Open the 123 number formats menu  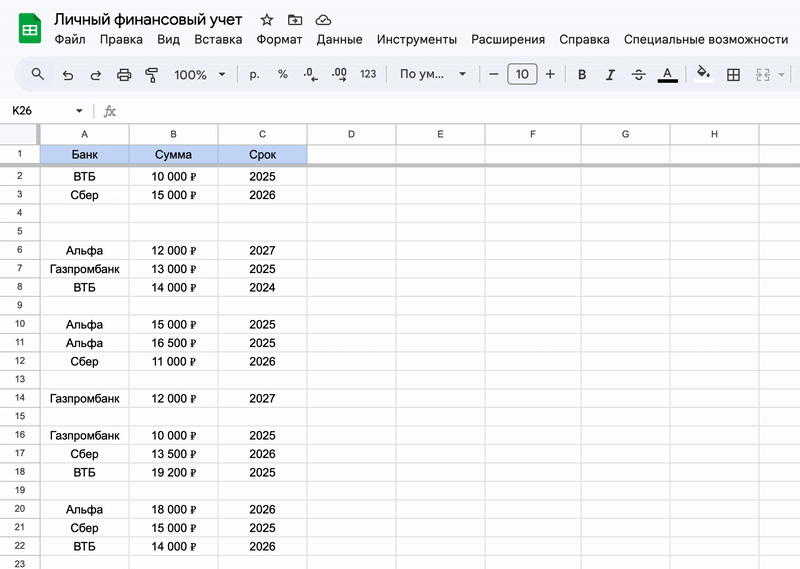(x=368, y=75)
